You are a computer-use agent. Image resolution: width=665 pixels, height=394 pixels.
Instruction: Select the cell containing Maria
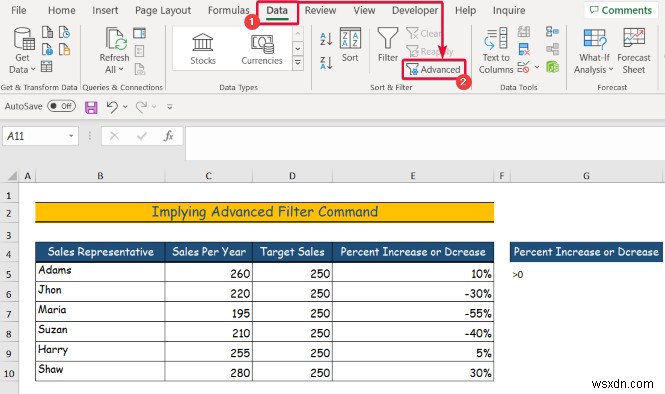tap(100, 312)
